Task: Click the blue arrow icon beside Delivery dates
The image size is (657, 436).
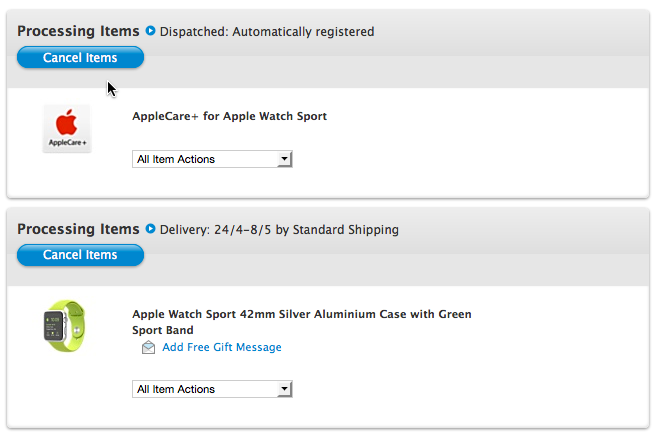Action: coord(150,229)
